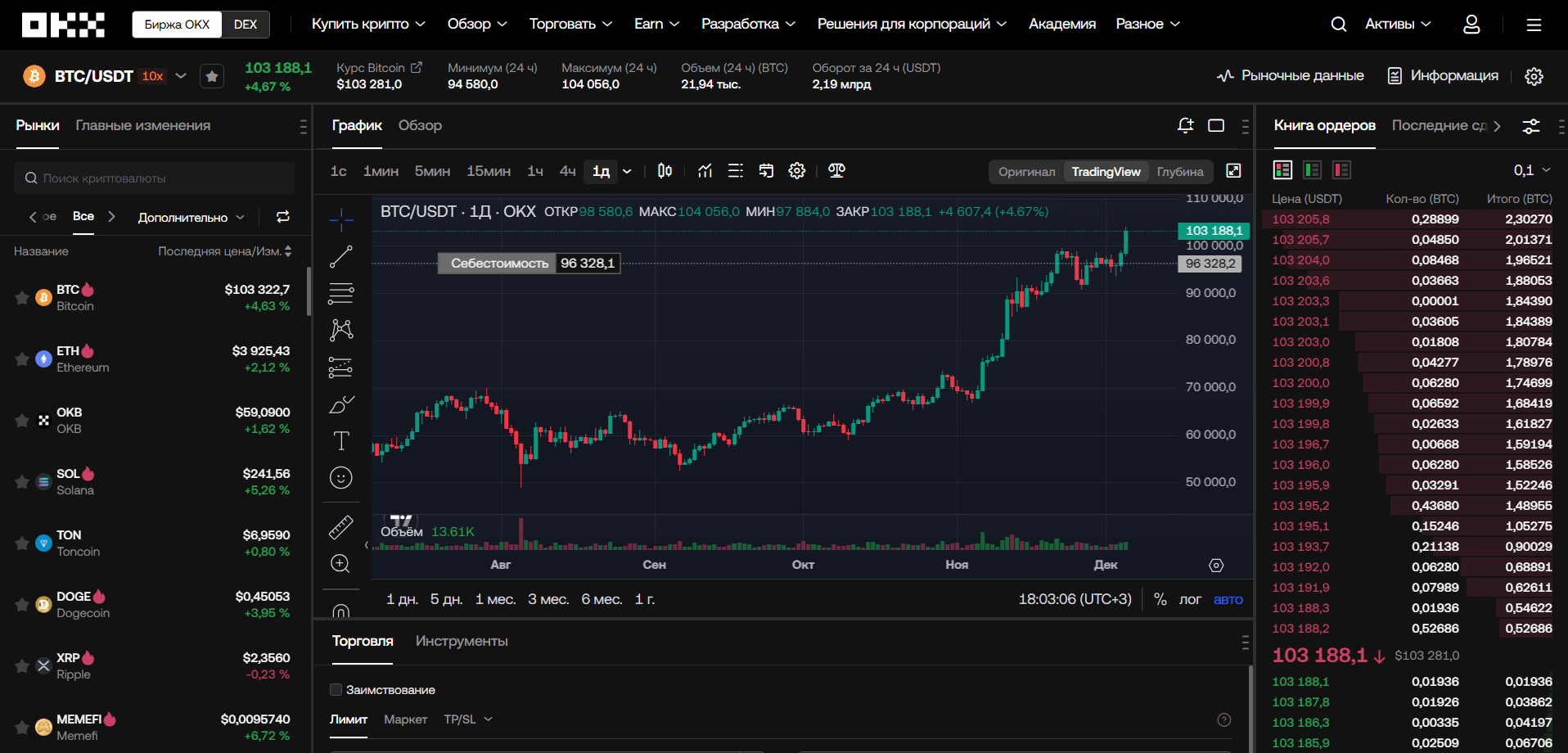1568x753 pixels.
Task: Switch to DEX mode
Action: point(246,25)
